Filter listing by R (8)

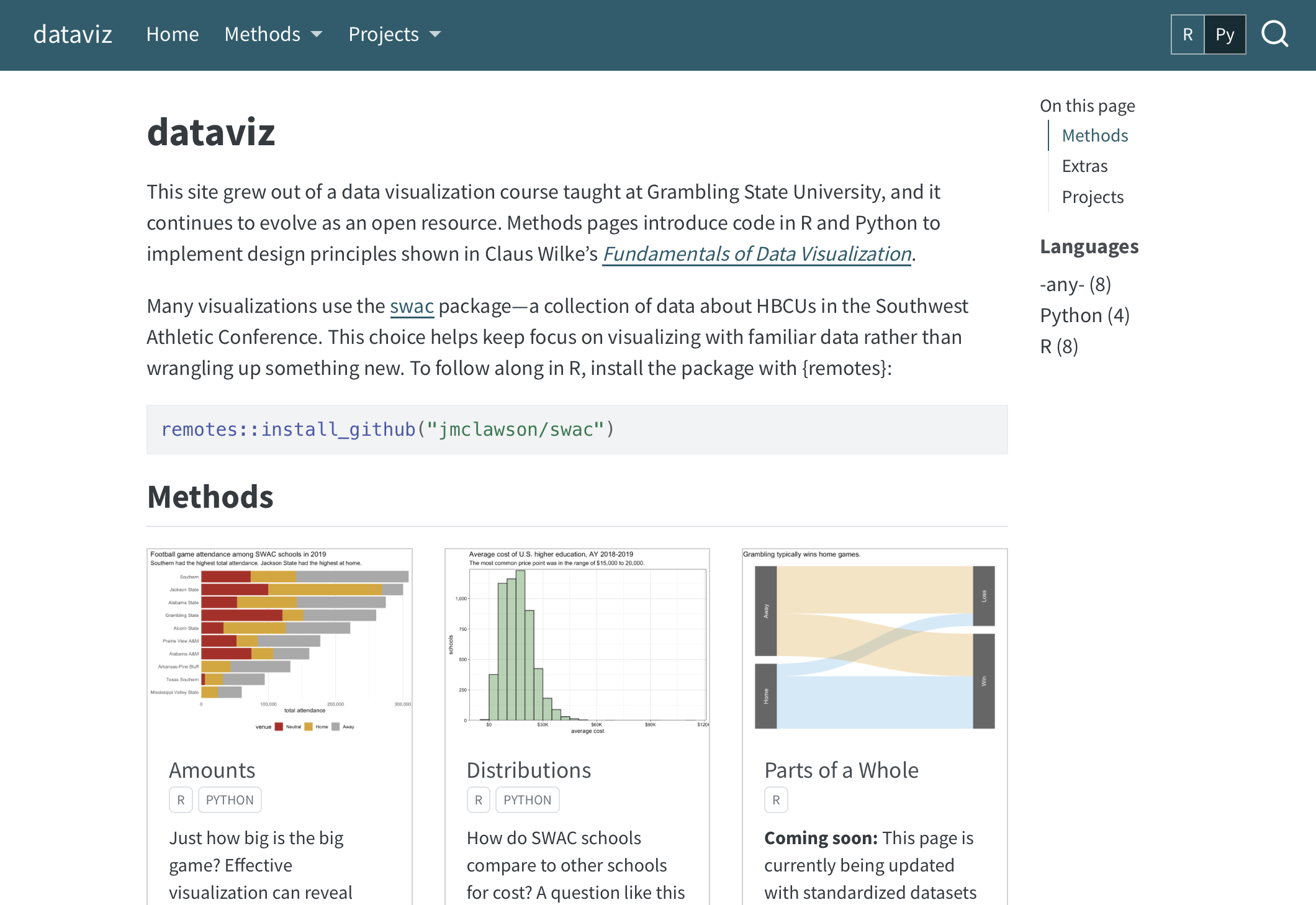pos(1058,346)
